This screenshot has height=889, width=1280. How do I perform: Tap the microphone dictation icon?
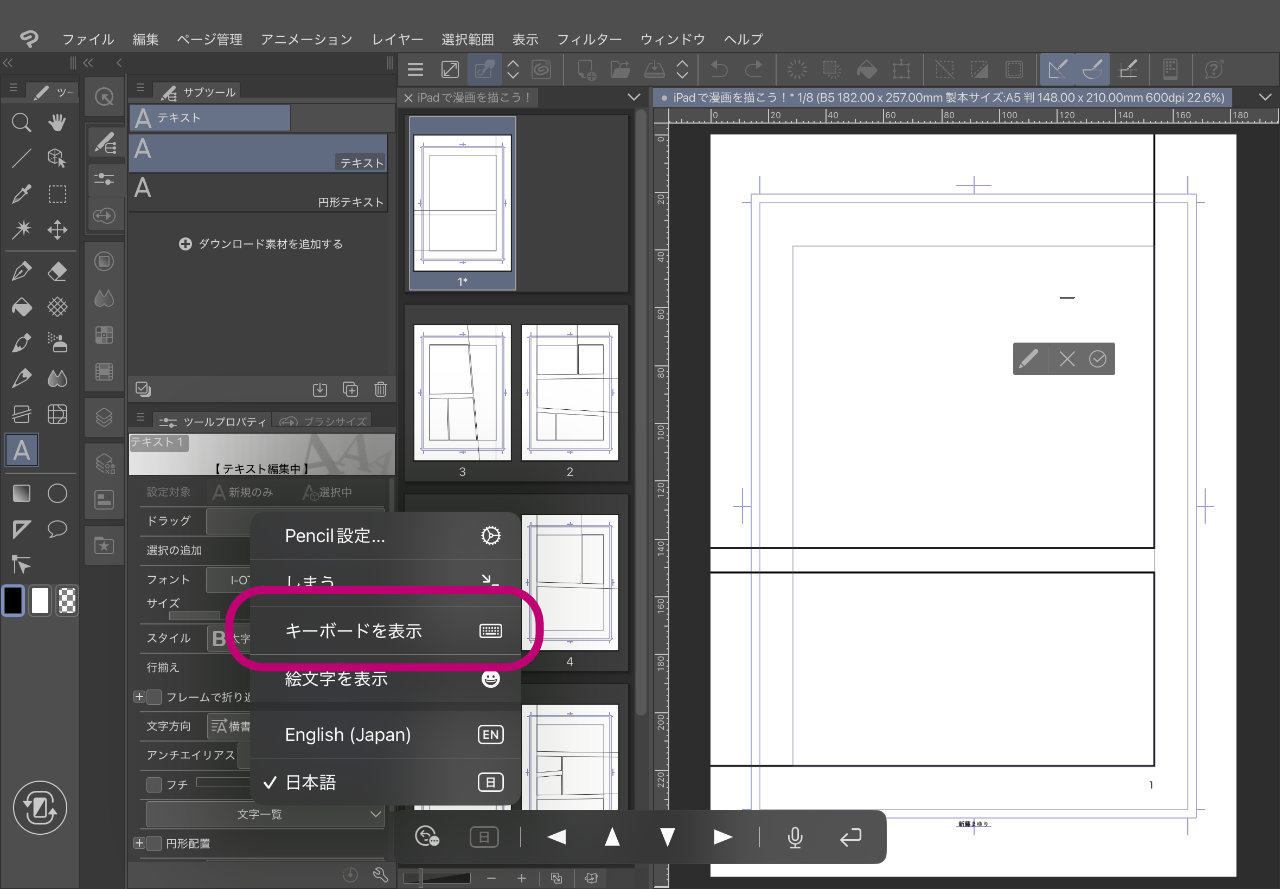pyautogui.click(x=795, y=837)
